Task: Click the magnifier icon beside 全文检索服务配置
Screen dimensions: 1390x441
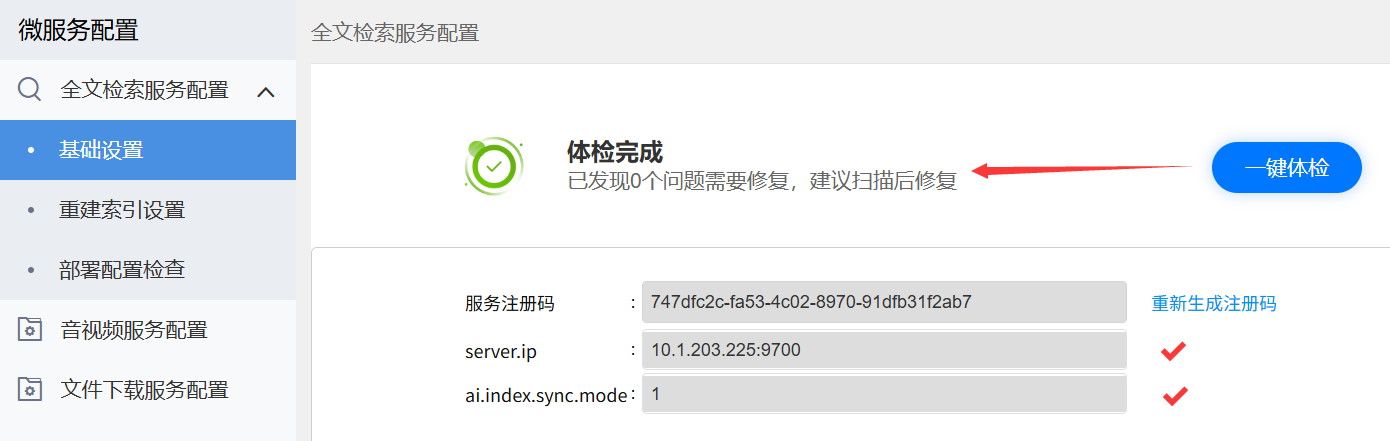Action: coord(30,91)
